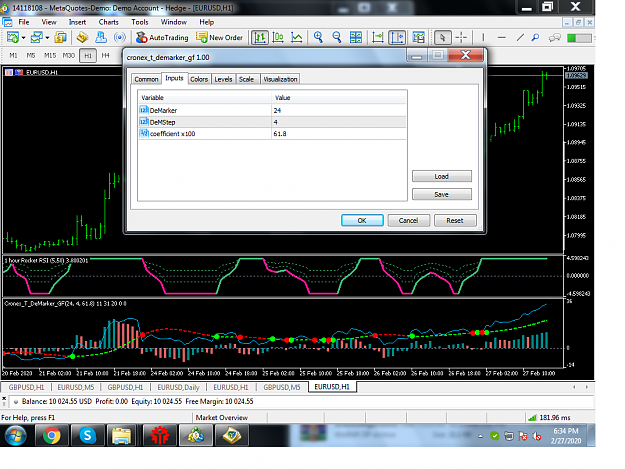This screenshot has height=469, width=625.
Task: Open the GBPUSD,M5 chart tab
Action: tap(282, 387)
